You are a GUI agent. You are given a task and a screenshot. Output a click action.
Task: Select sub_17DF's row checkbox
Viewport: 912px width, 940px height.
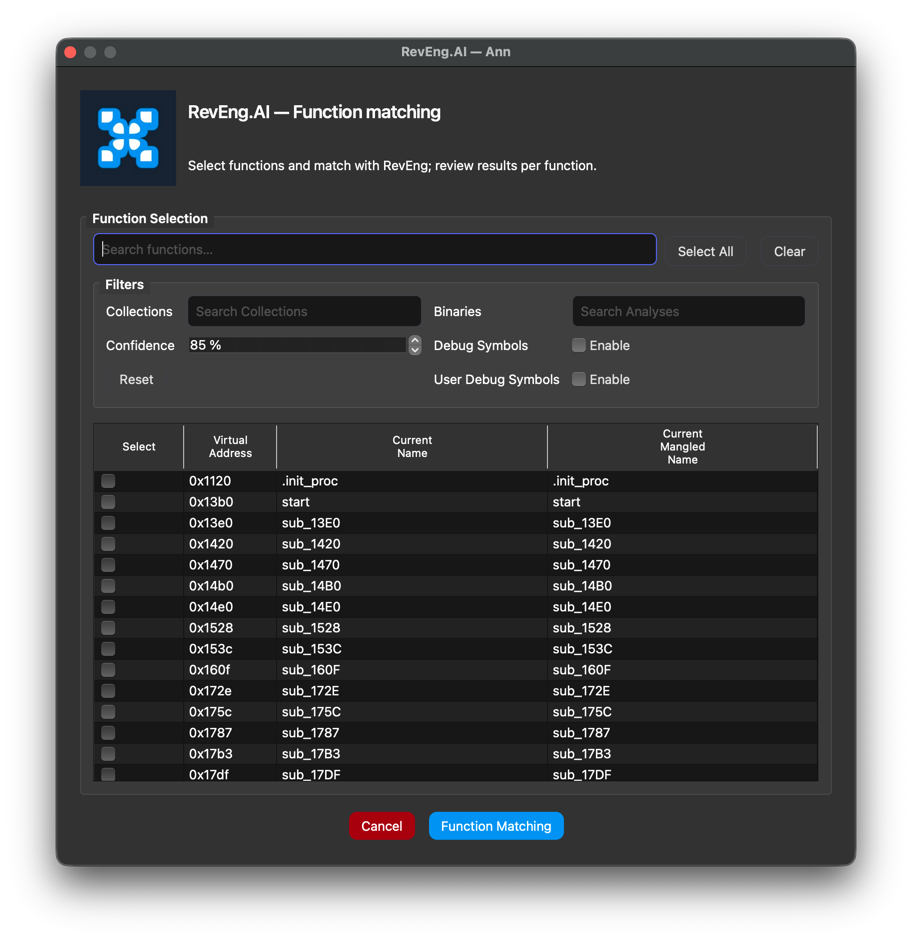(x=107, y=774)
